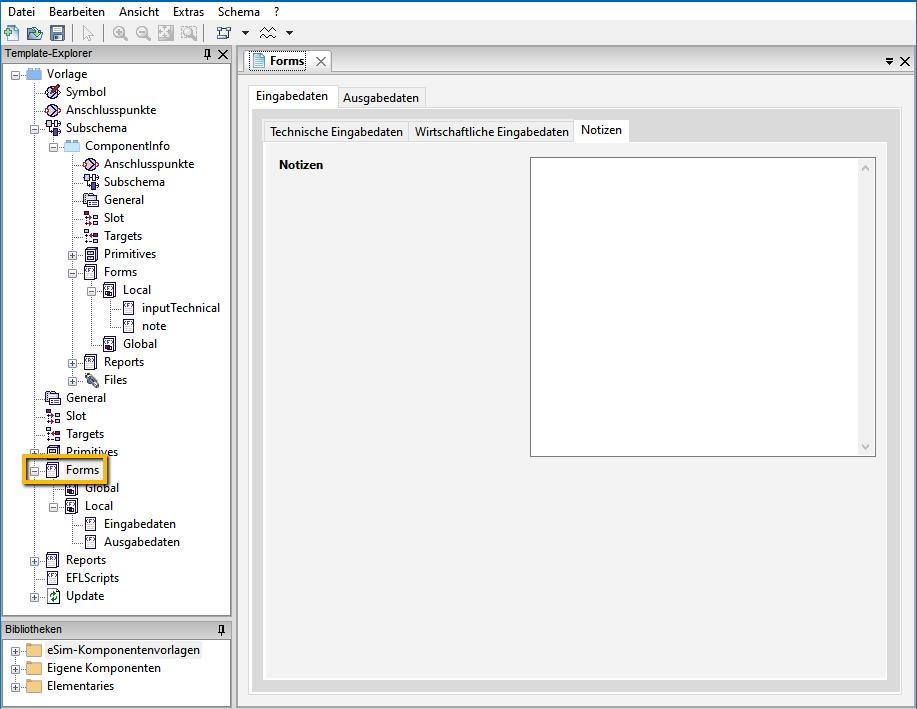The height and width of the screenshot is (709, 917).
Task: Close the Forms document tab
Action: [320, 61]
